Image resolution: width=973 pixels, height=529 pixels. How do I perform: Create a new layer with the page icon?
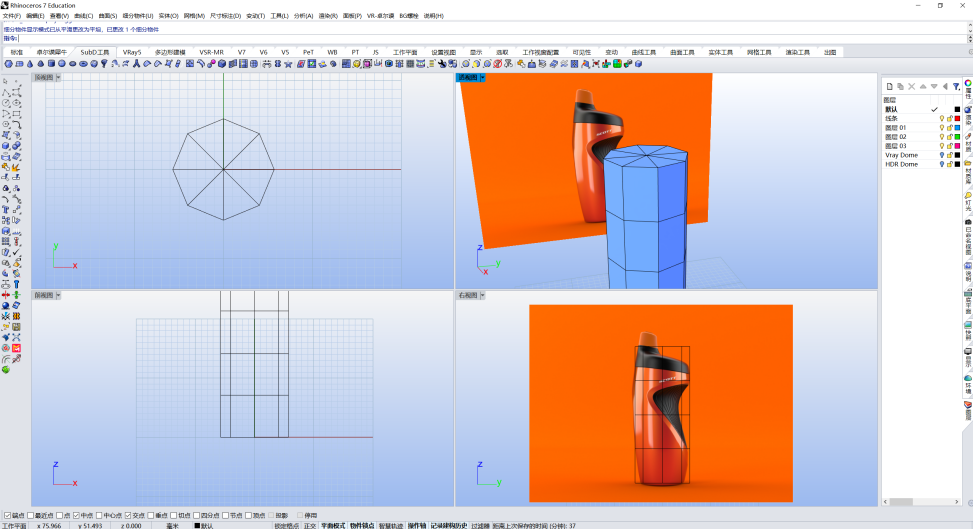pos(889,87)
